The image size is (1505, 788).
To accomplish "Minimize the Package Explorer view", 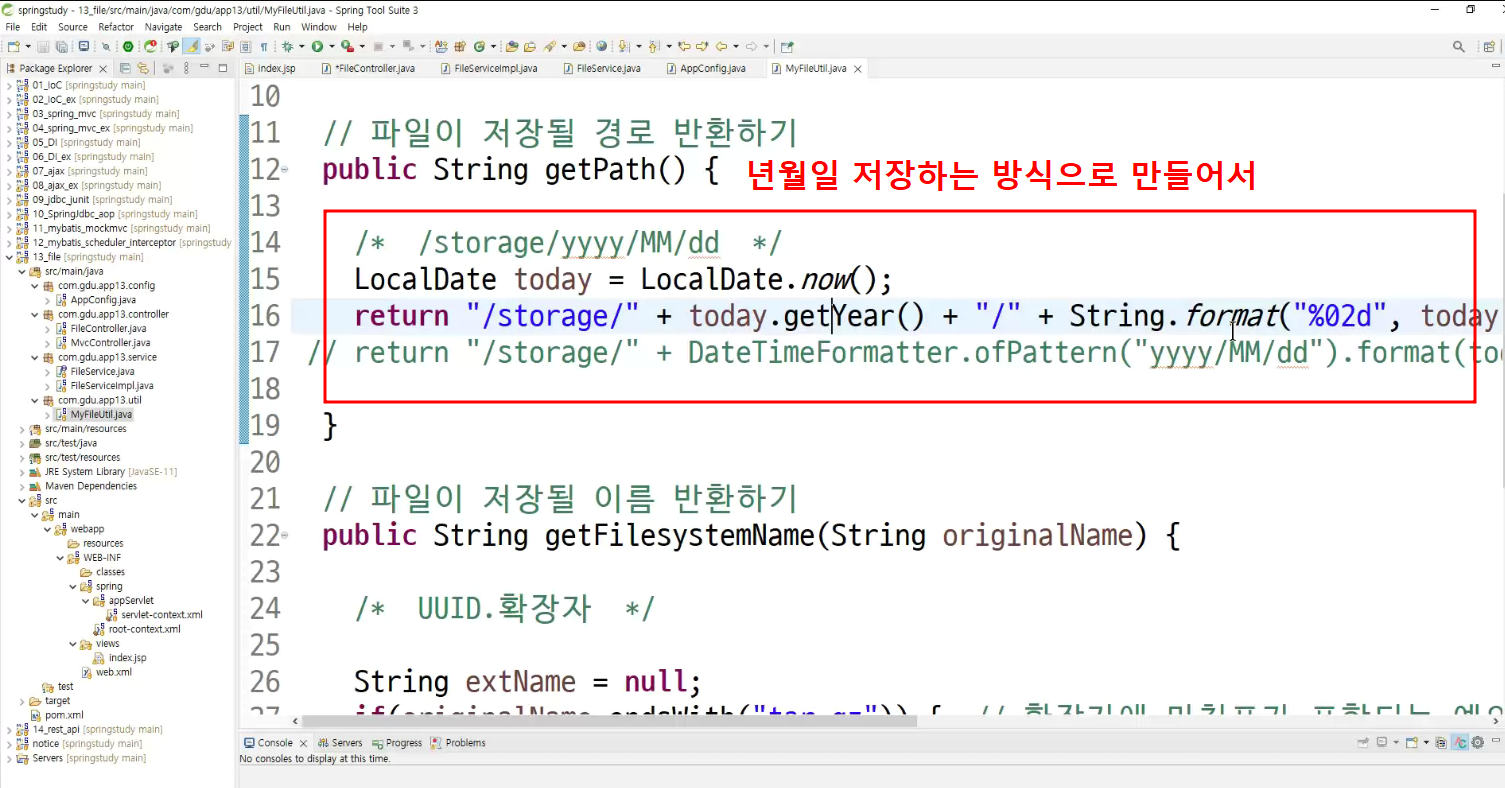I will pos(205,68).
